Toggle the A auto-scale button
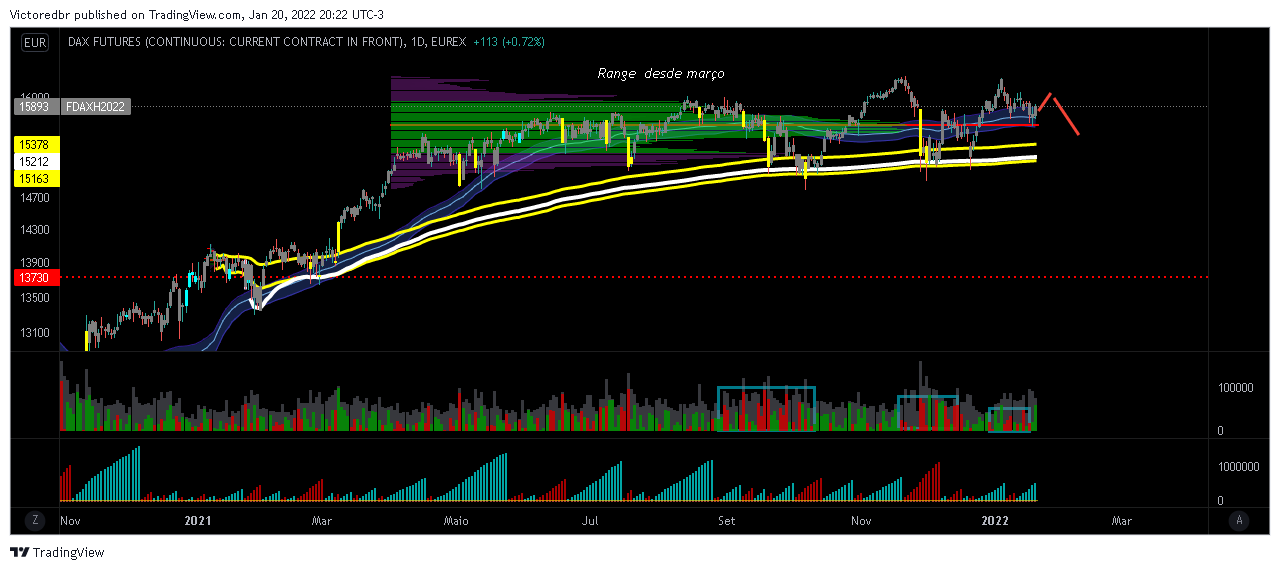Viewport: 1280px width, 570px height. [x=1240, y=520]
